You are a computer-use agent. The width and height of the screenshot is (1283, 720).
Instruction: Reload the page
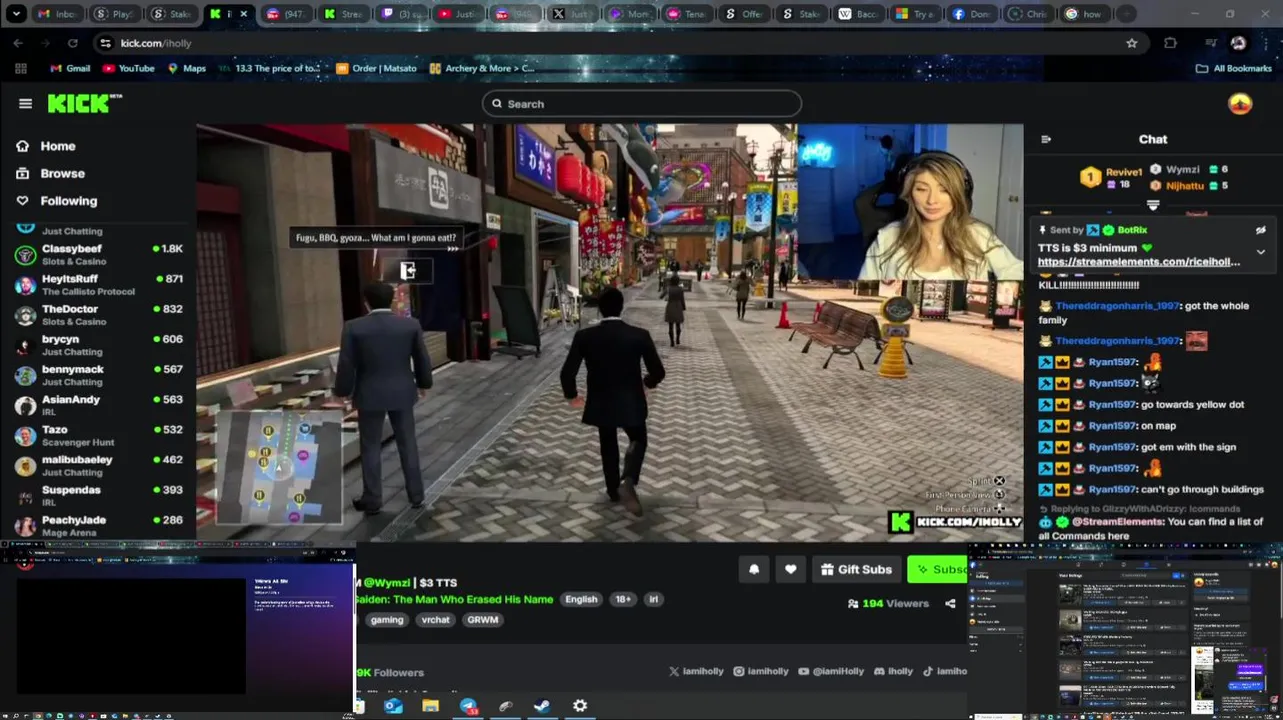point(72,43)
